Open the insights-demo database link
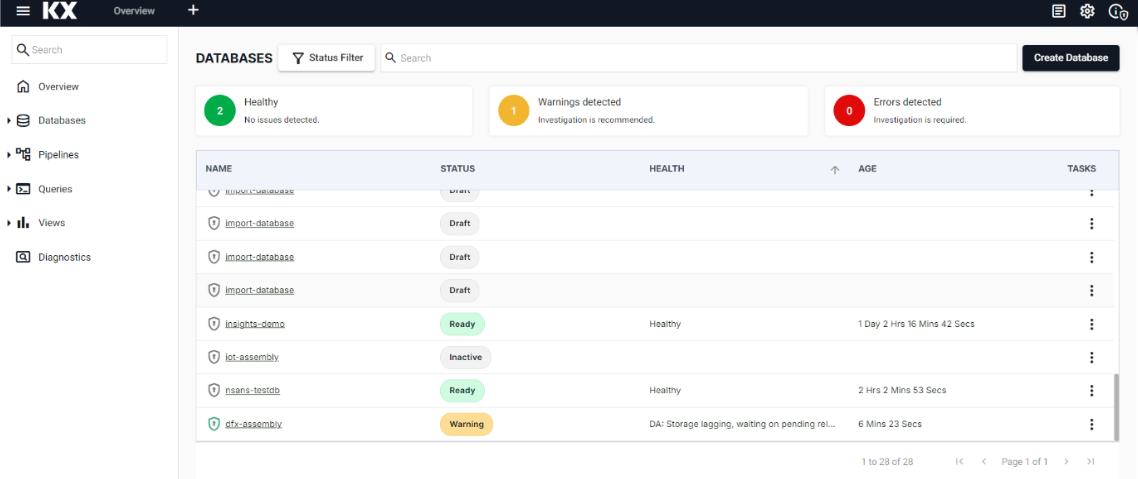The height and width of the screenshot is (479, 1138). 255,324
